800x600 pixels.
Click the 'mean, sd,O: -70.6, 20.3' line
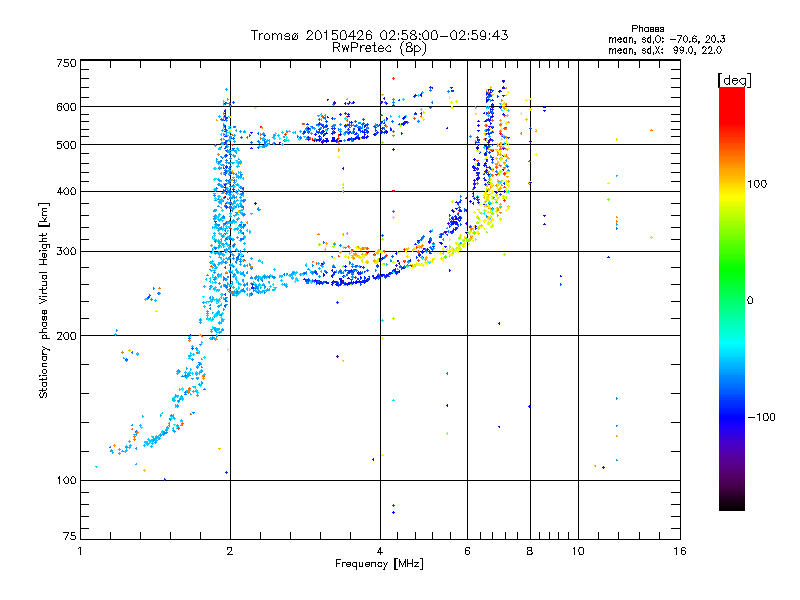[x=666, y=39]
